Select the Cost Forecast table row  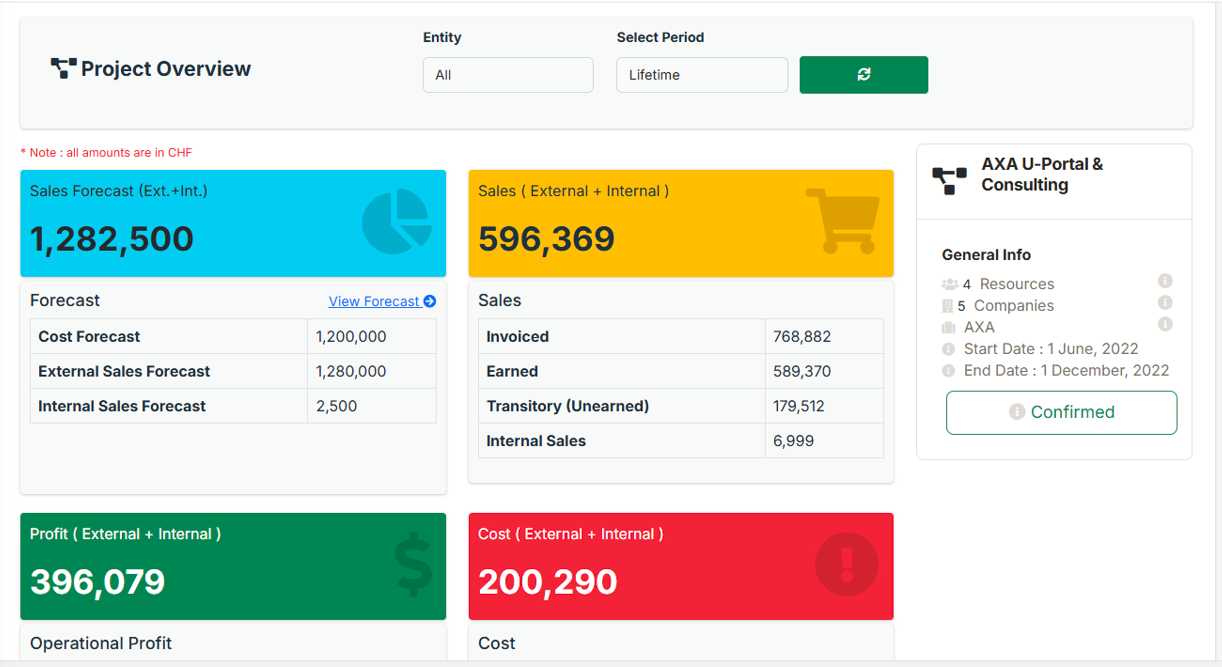(233, 337)
